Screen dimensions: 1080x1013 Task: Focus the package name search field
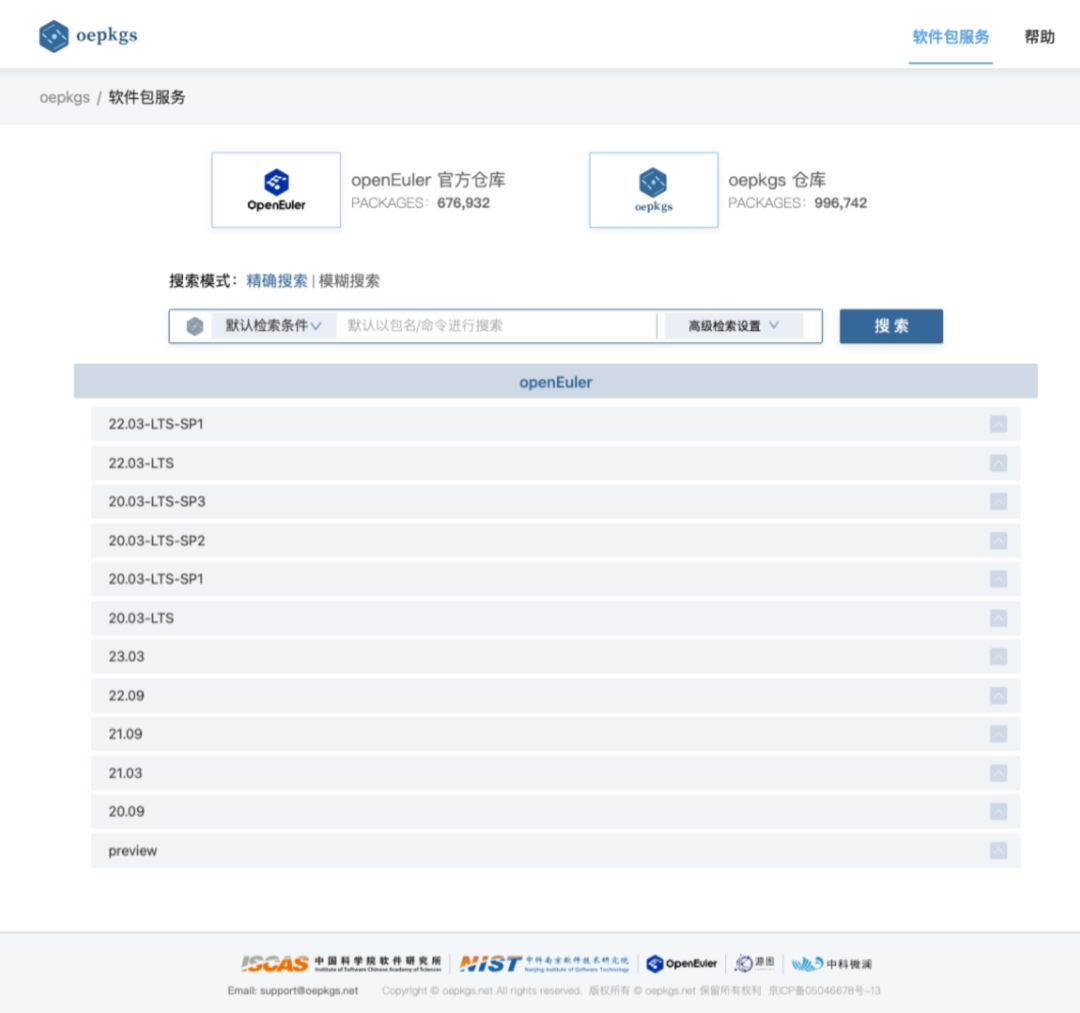click(496, 326)
